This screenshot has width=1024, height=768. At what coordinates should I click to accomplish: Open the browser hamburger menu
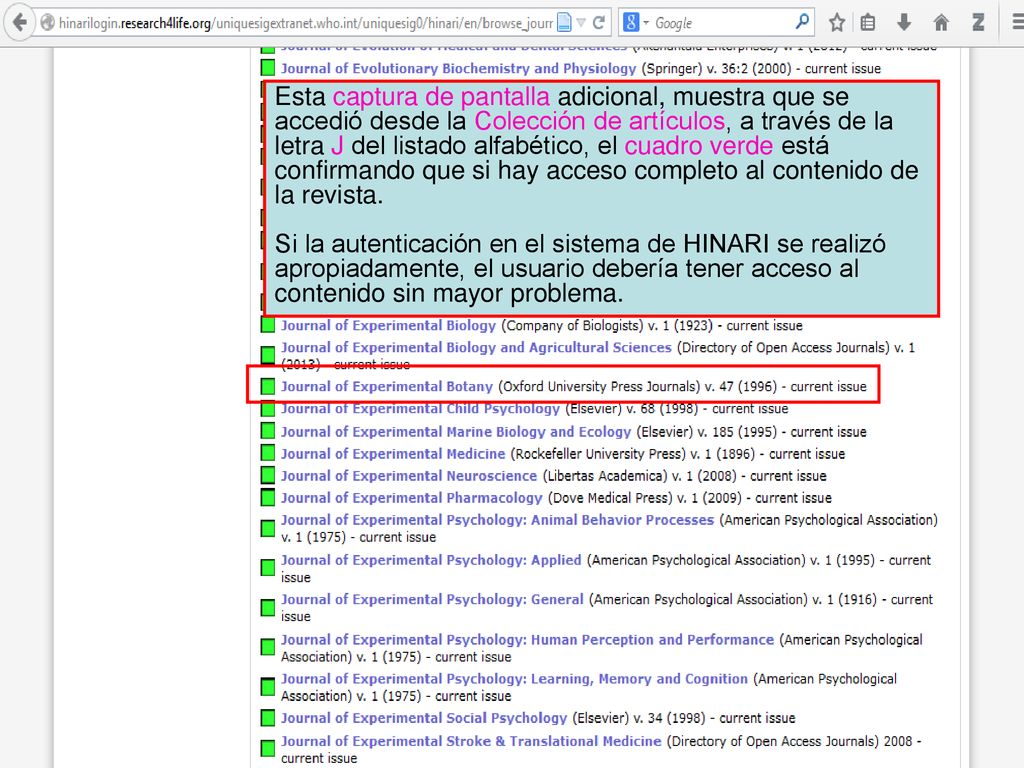[x=1017, y=23]
